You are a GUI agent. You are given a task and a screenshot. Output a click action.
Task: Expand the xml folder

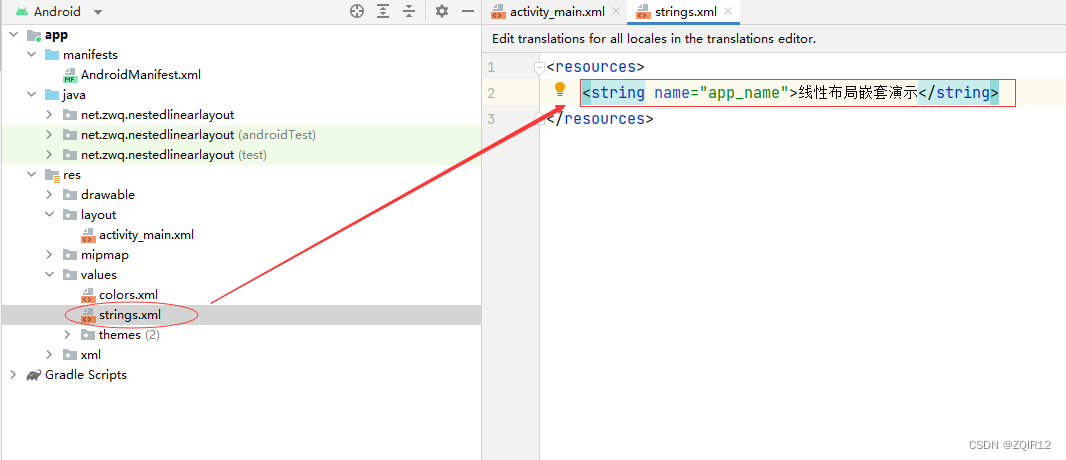(x=49, y=355)
